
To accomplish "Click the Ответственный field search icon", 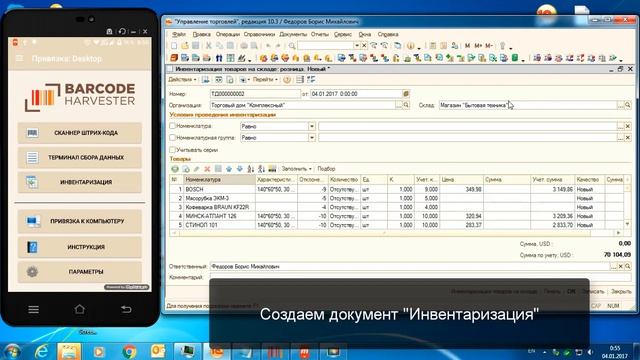I will pos(628,267).
